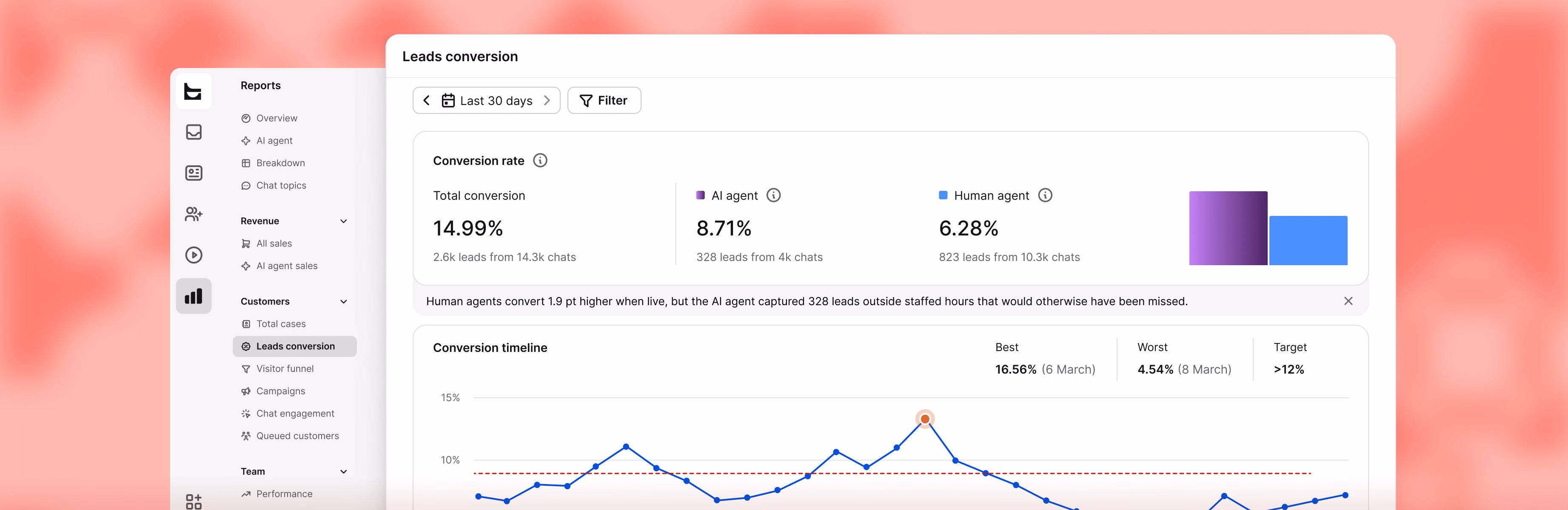Dismiss the human agents insight banner
Screen dimensions: 1568x510
click(1348, 301)
